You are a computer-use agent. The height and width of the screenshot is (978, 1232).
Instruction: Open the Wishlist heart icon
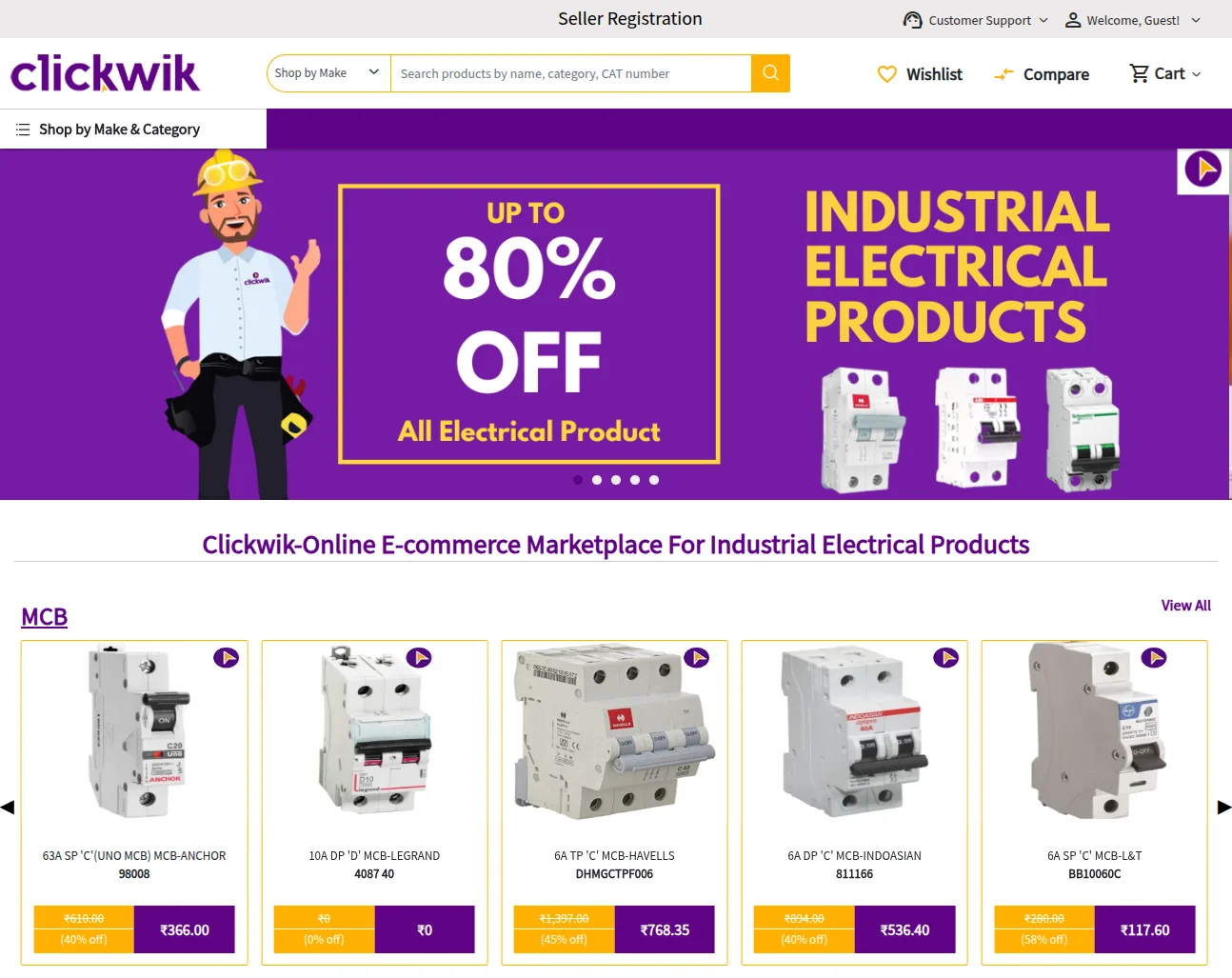(886, 74)
